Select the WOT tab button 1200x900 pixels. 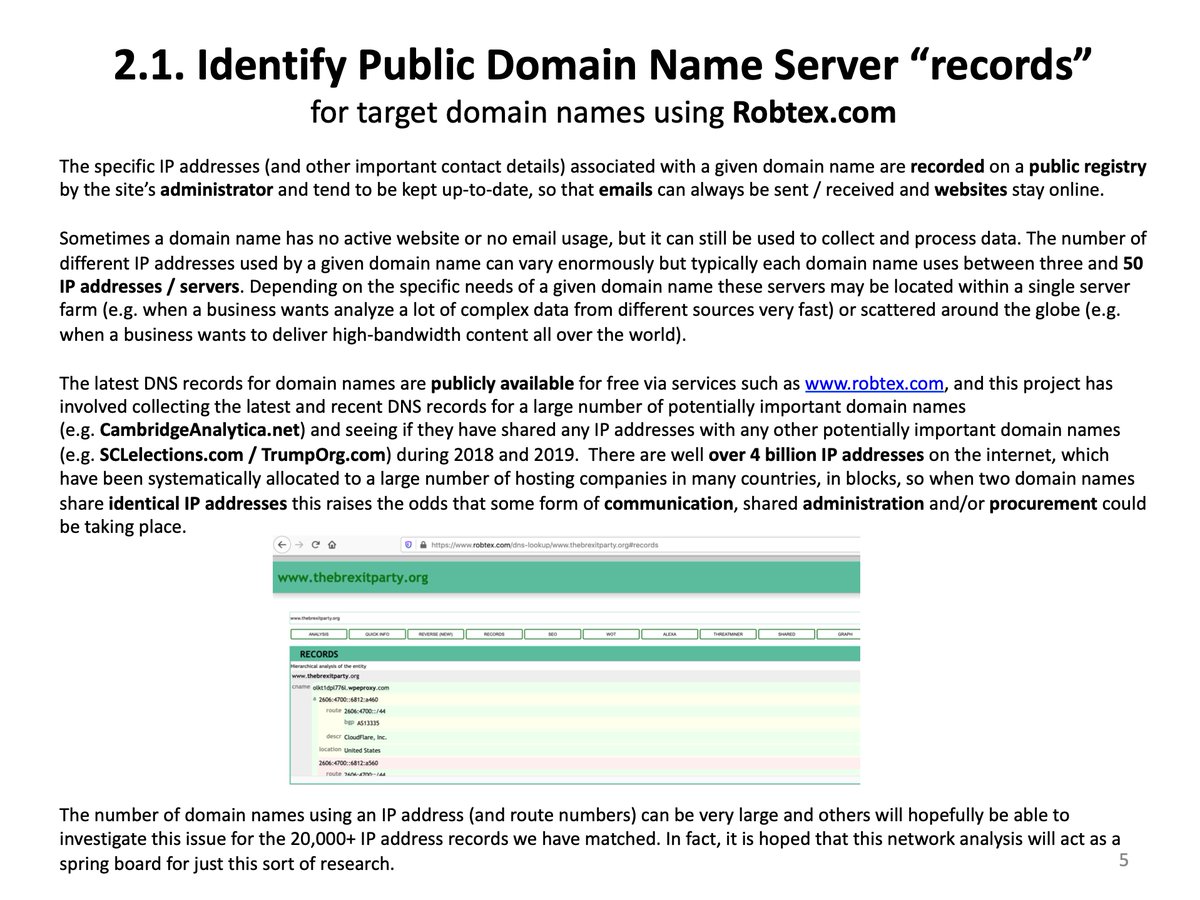pos(611,634)
